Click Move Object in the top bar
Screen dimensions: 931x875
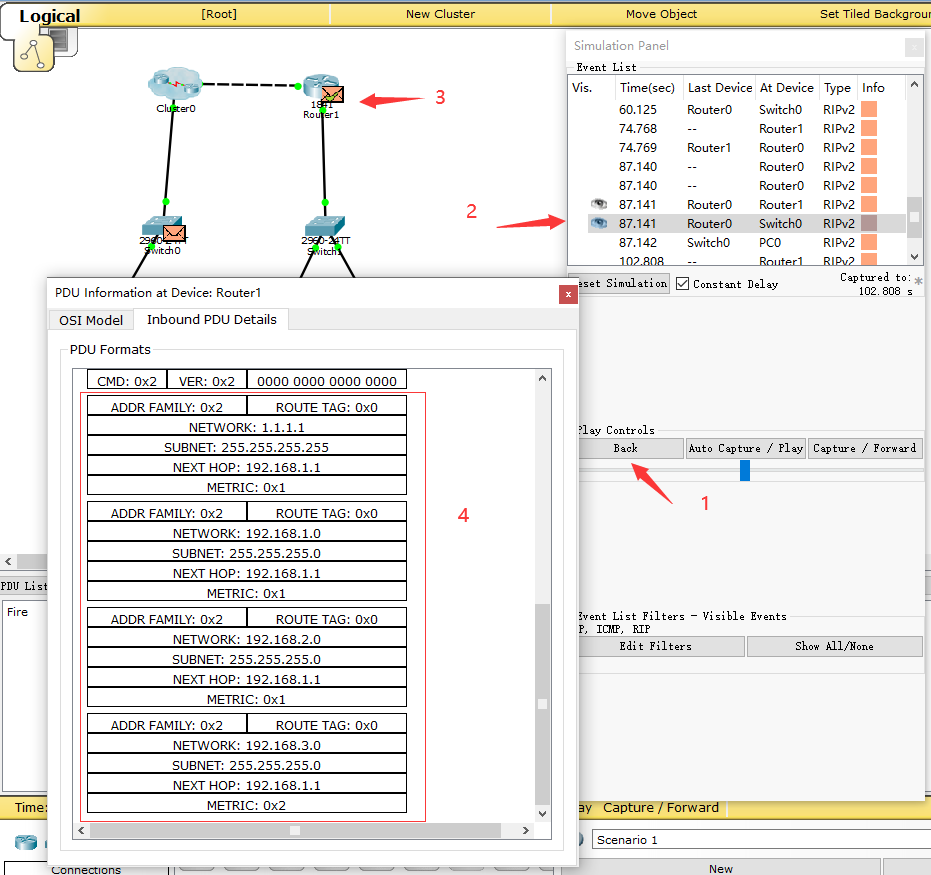pos(661,14)
